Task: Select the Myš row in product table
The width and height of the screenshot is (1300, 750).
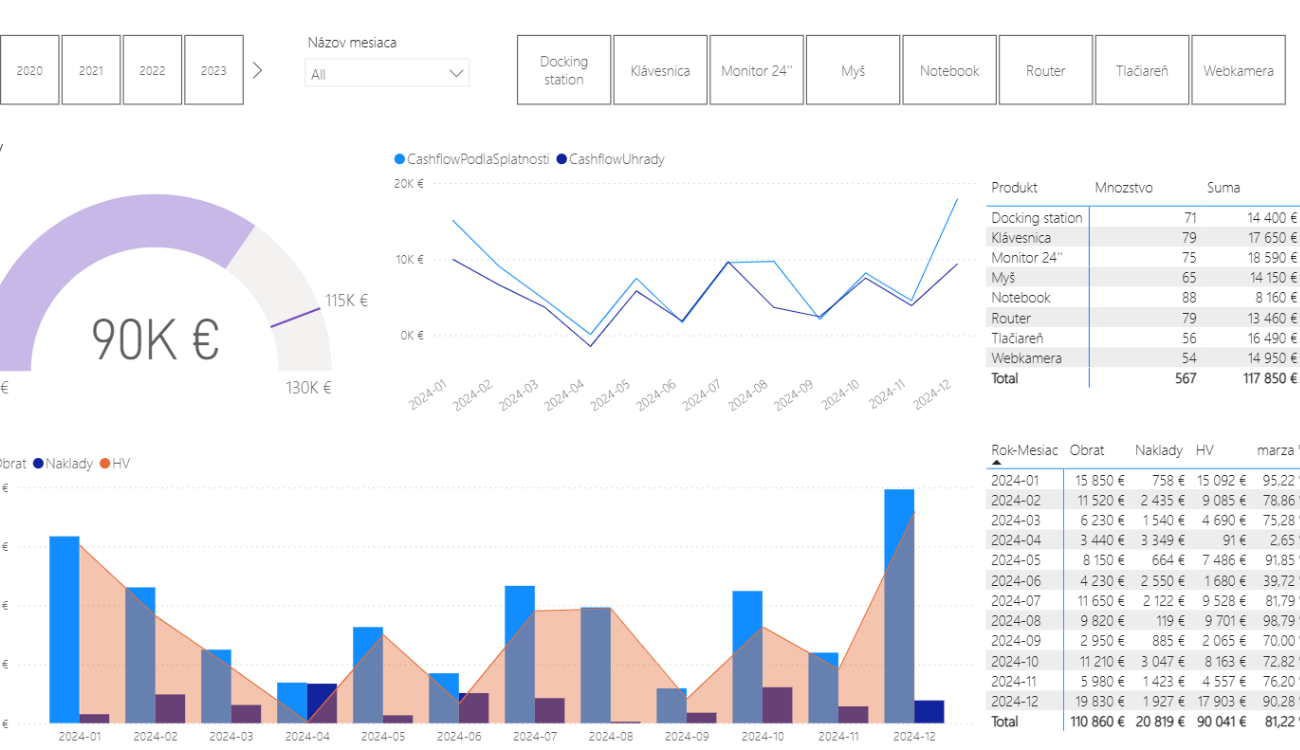Action: click(1144, 277)
